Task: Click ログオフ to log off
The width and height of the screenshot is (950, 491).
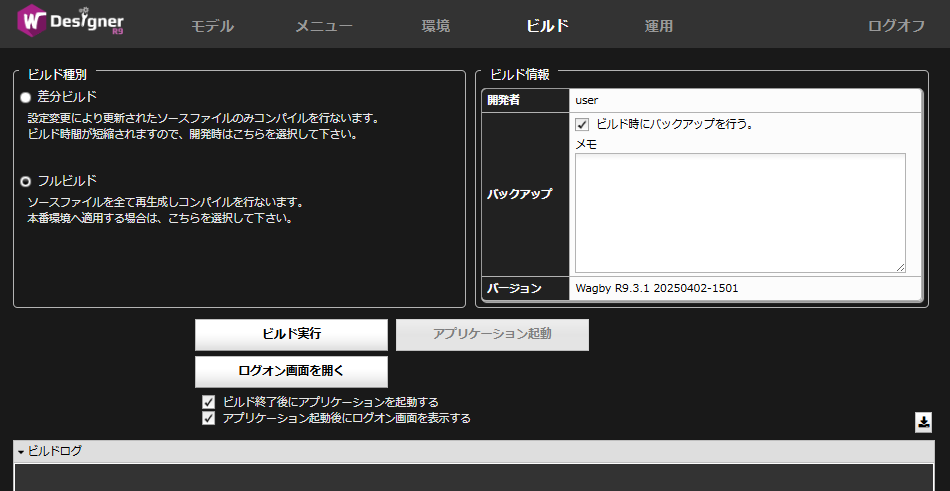Action: pyautogui.click(x=895, y=26)
